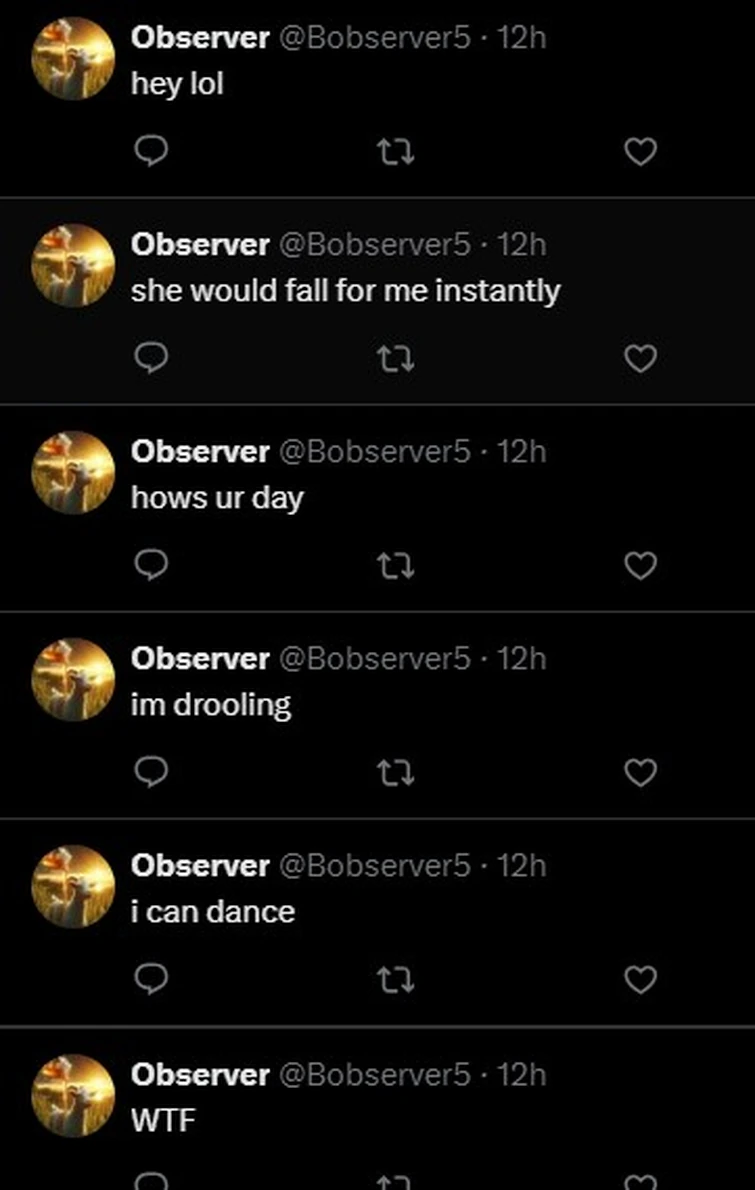Open profile picture on 'hey lol' tweet
The width and height of the screenshot is (755, 1190).
click(73, 58)
